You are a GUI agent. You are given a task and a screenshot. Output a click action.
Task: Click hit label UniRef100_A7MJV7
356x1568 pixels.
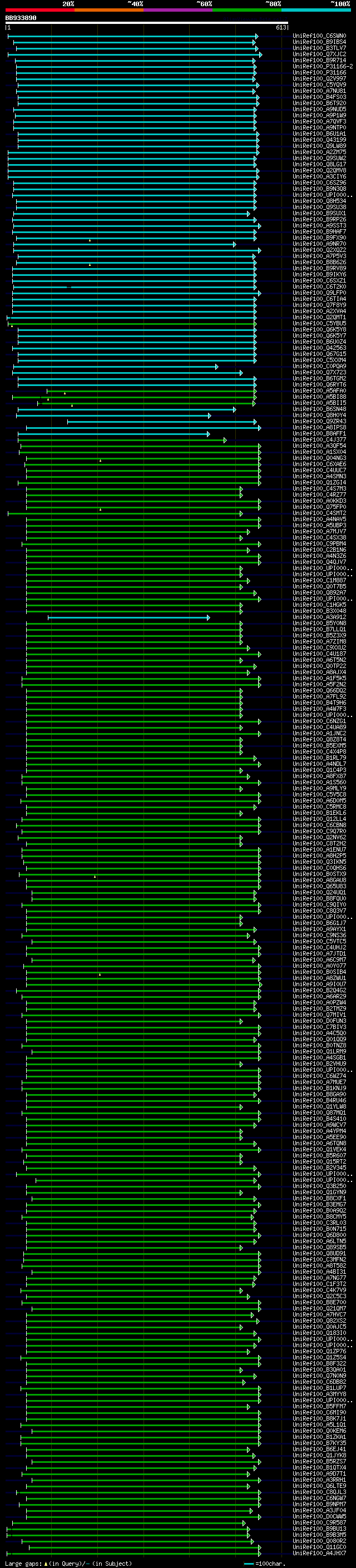tap(319, 531)
